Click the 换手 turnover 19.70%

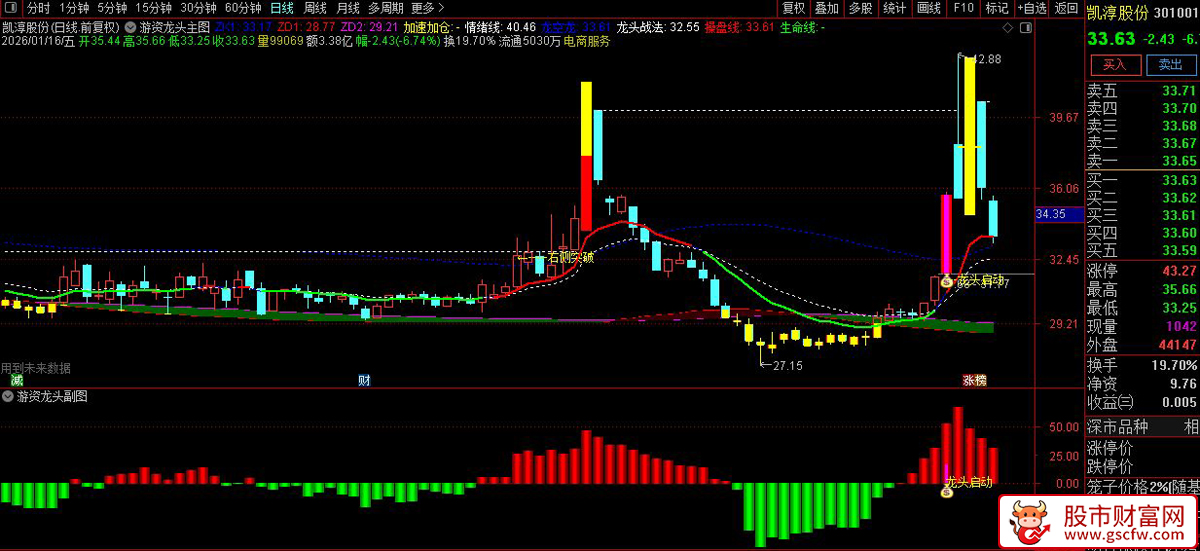[x=1175, y=365]
